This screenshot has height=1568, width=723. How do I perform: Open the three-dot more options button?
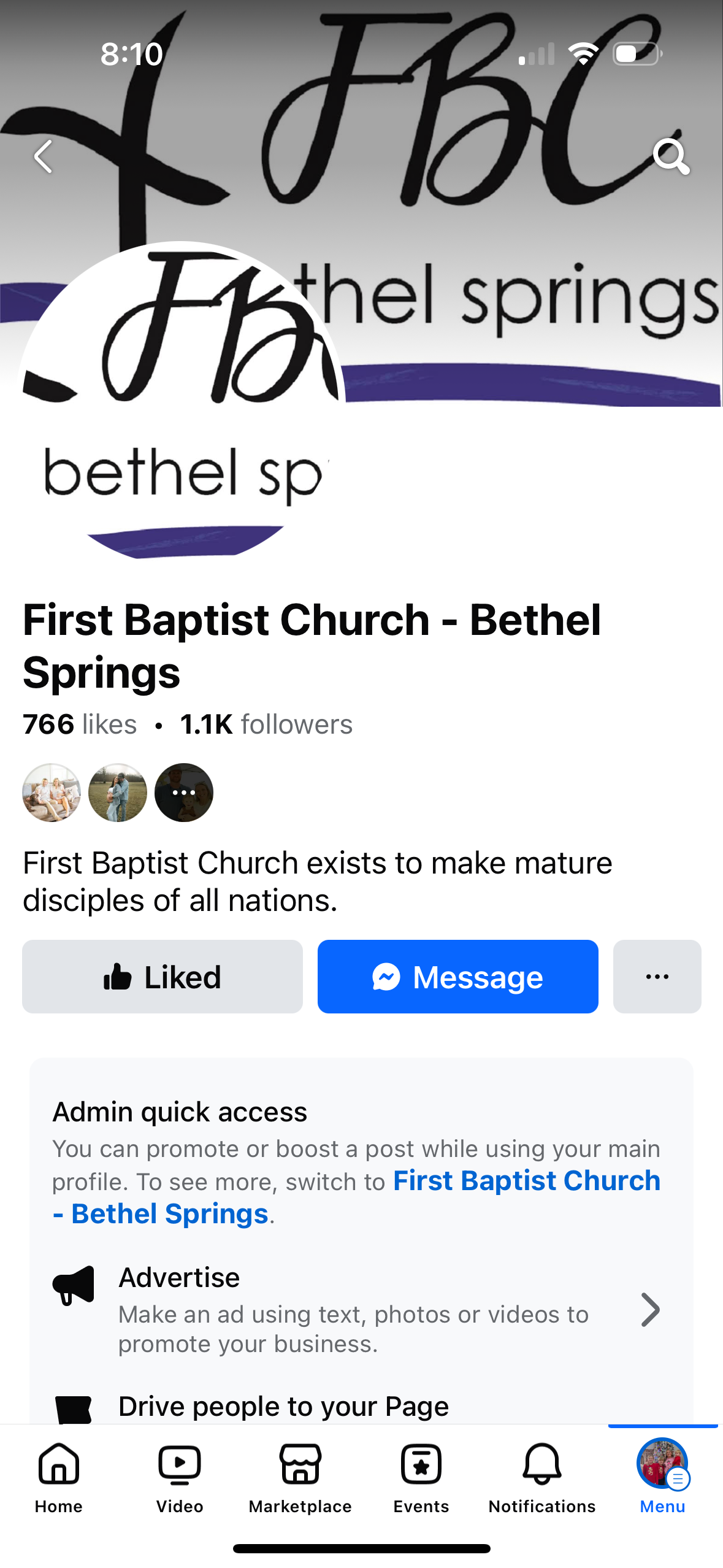click(x=657, y=977)
